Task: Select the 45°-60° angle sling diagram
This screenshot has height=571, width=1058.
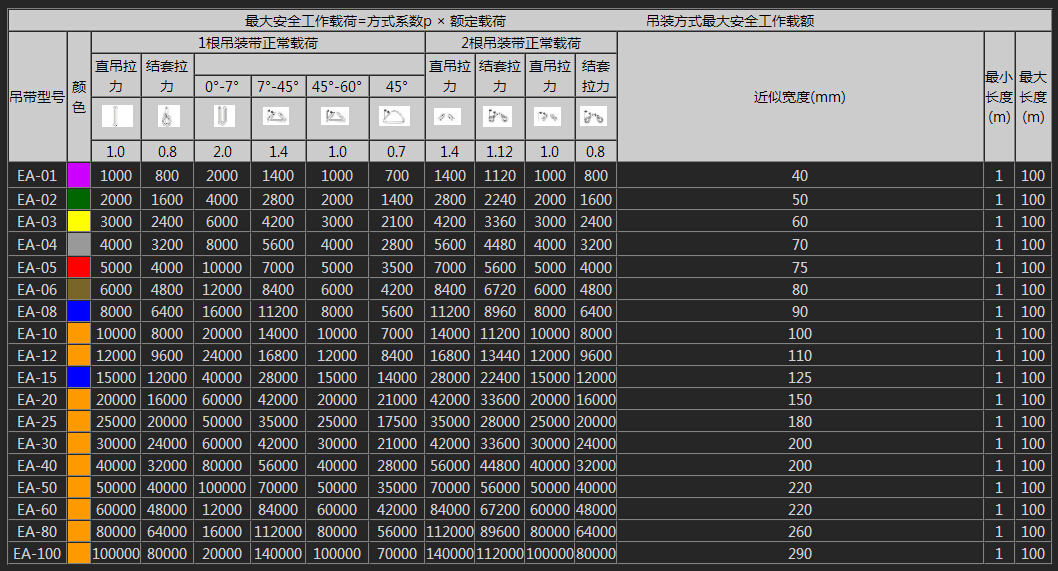Action: coord(336,117)
